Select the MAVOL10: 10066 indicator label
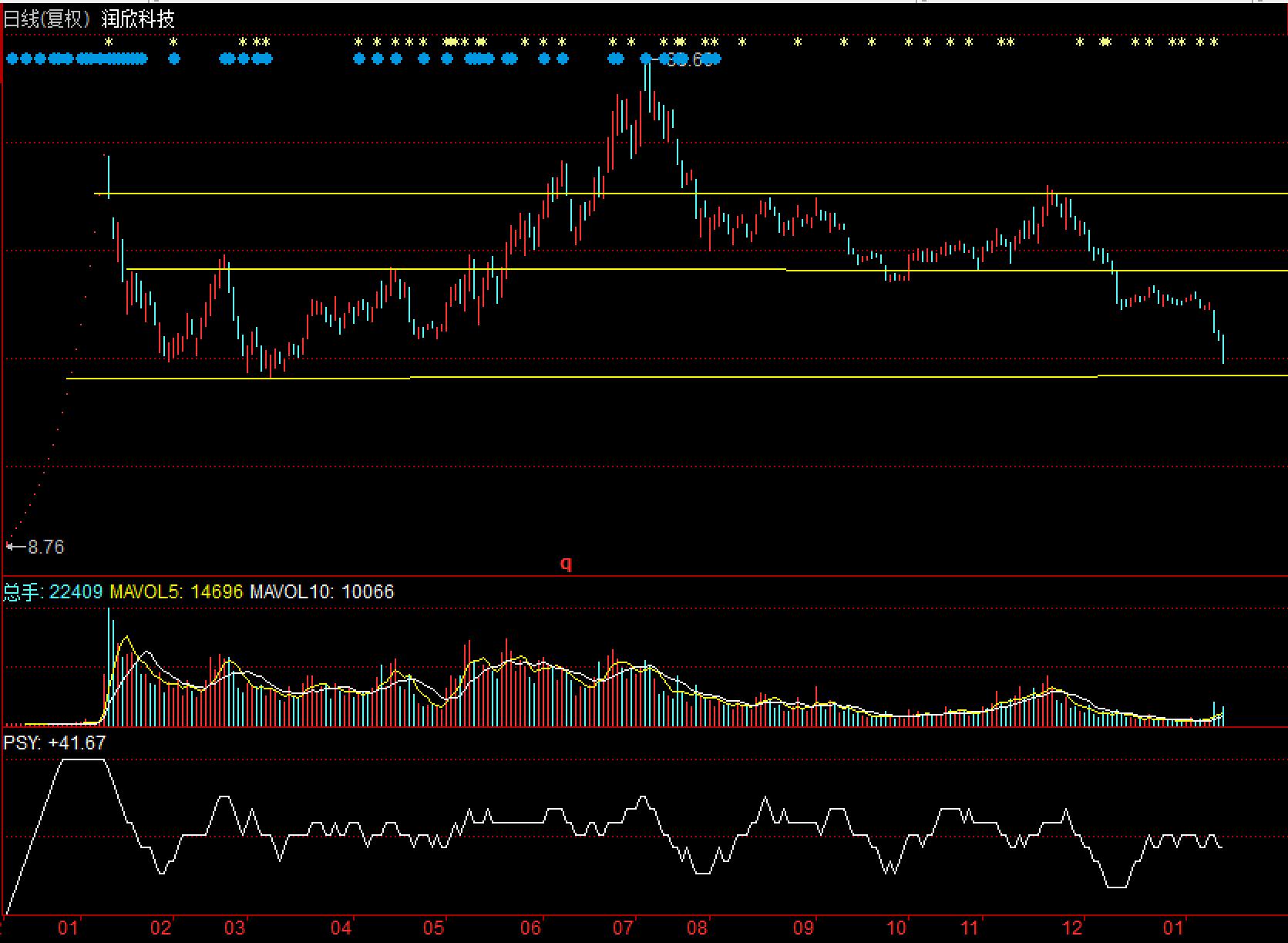1288x943 pixels. click(322, 591)
